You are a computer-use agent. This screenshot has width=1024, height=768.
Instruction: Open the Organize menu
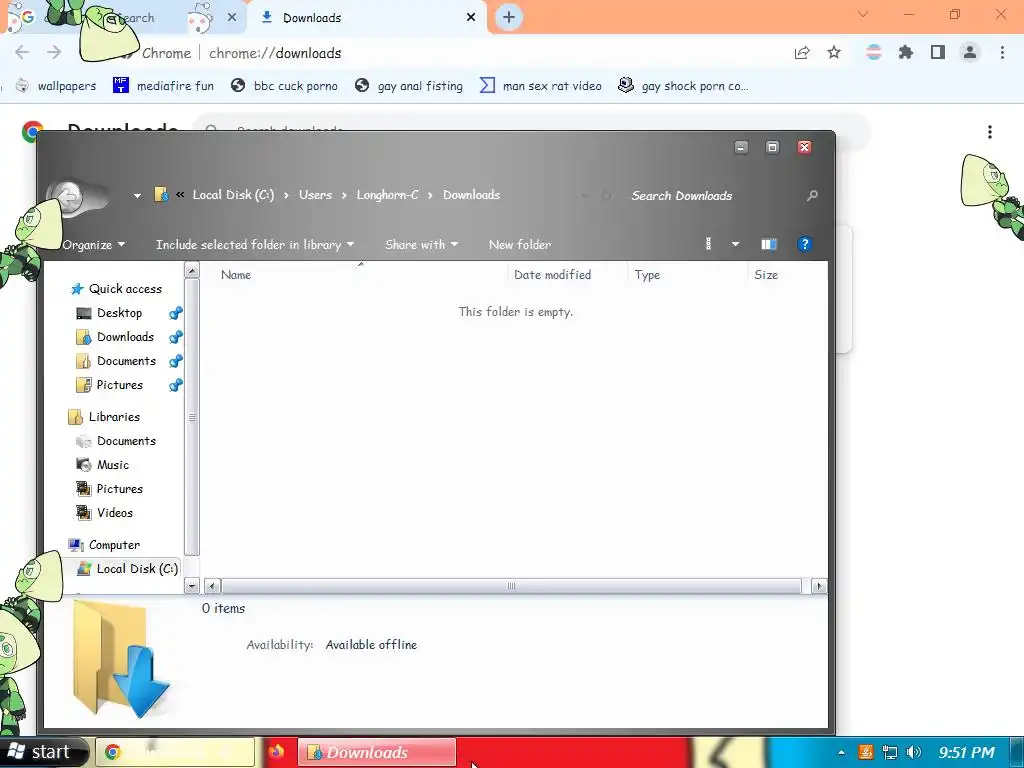(x=93, y=245)
